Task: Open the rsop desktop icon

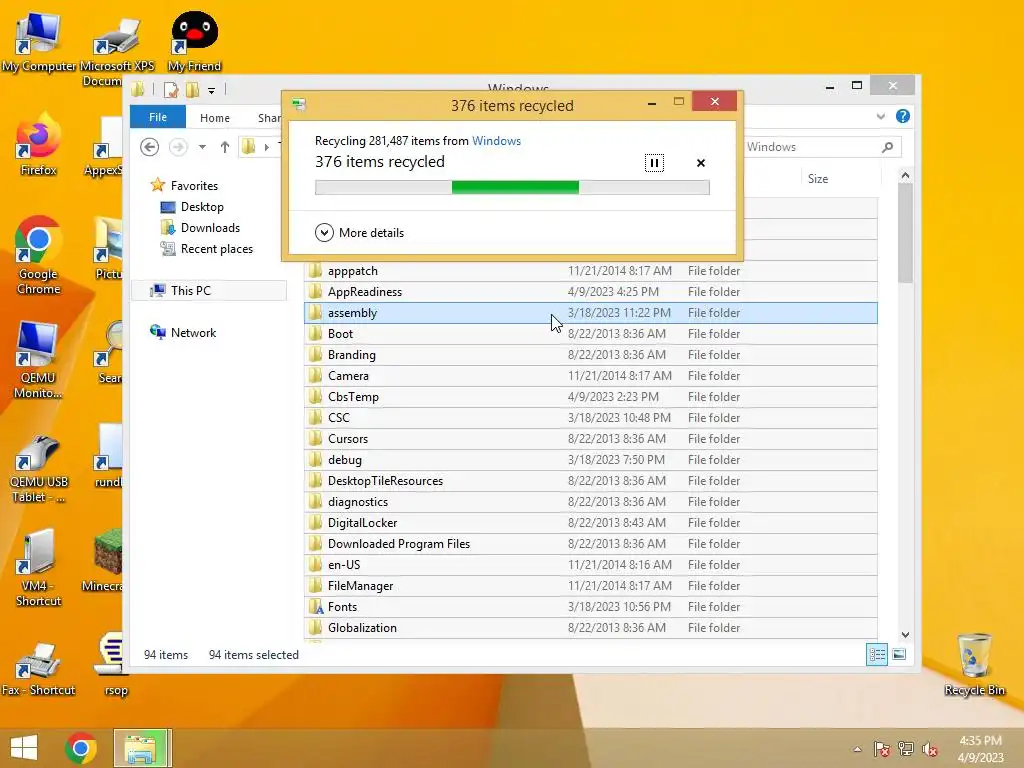Action: [x=112, y=665]
